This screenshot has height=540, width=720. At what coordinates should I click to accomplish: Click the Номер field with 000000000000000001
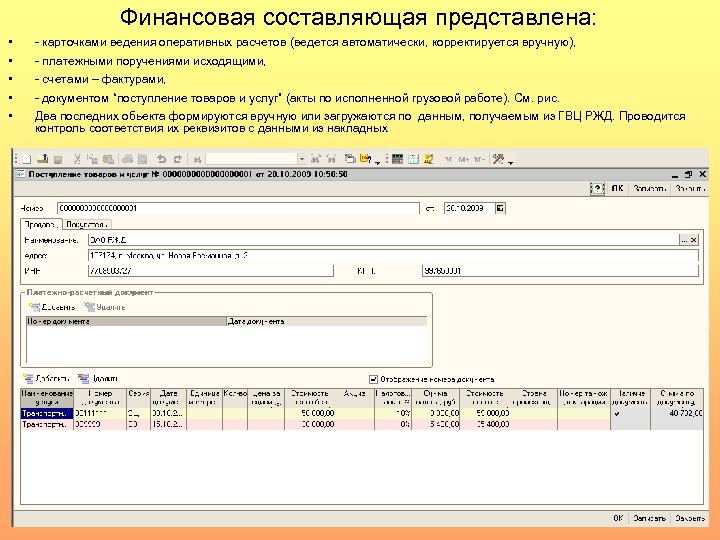pyautogui.click(x=238, y=208)
